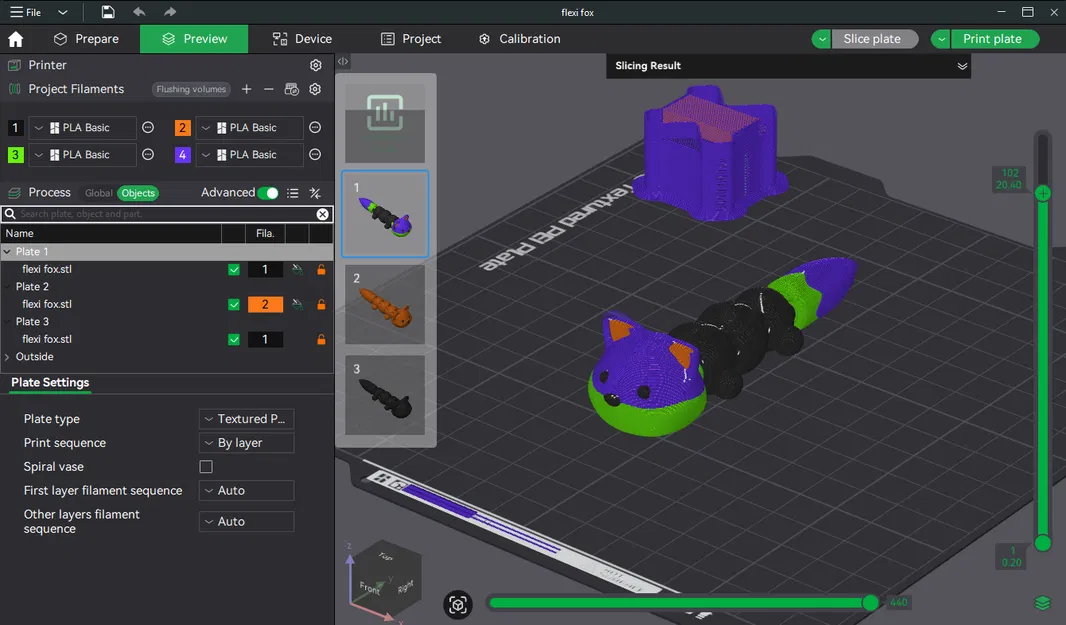Clear the search field with X
The height and width of the screenshot is (625, 1066).
click(322, 214)
